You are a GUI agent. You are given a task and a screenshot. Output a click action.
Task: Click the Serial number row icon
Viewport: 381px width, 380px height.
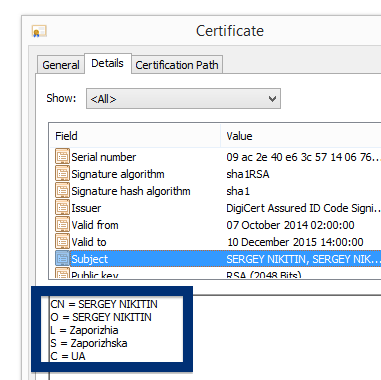tap(62, 157)
